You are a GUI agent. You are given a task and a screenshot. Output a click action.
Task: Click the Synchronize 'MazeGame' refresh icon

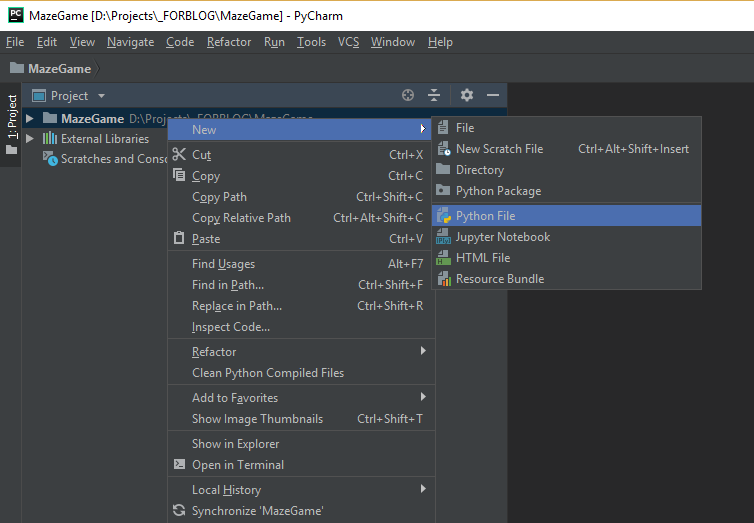179,511
